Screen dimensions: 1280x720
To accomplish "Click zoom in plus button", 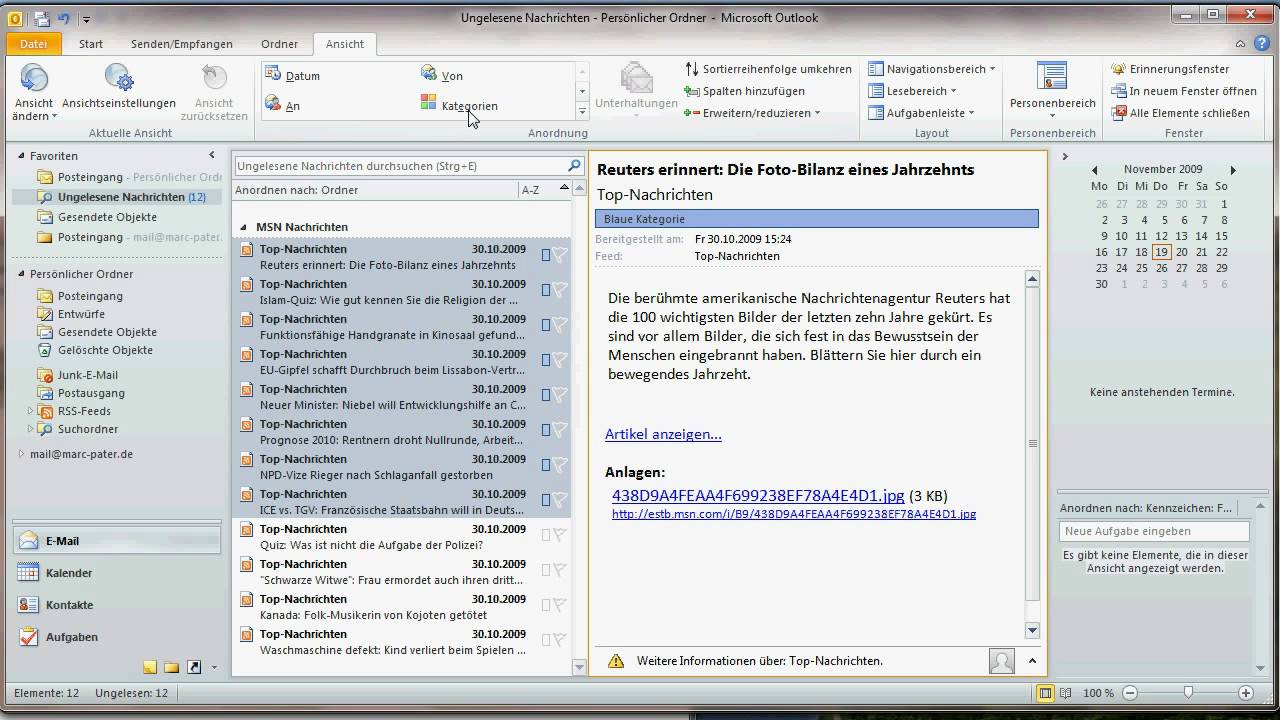I will tap(1246, 693).
